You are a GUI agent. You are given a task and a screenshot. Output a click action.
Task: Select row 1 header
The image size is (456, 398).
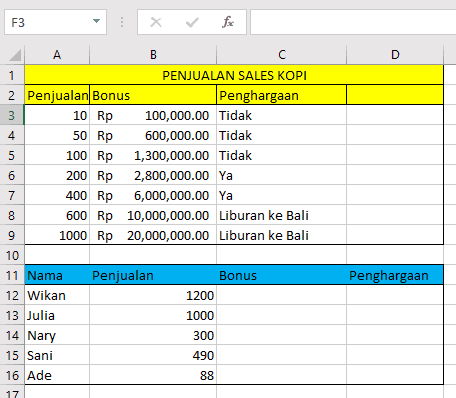click(12, 75)
